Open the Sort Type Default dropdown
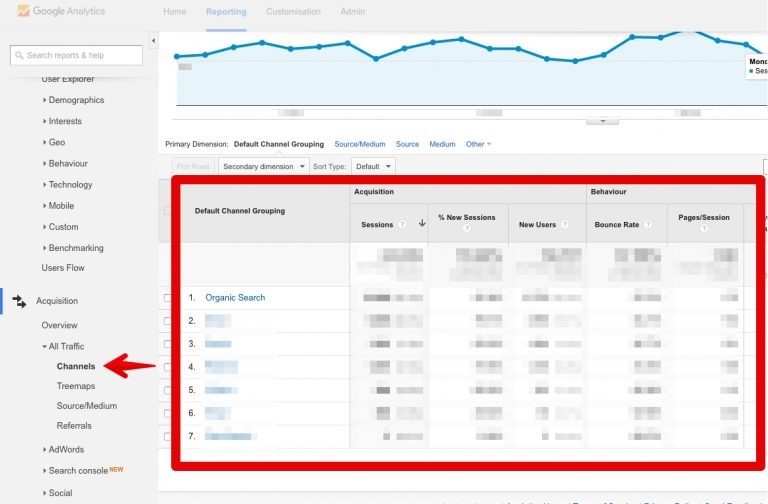The width and height of the screenshot is (768, 504). (373, 167)
